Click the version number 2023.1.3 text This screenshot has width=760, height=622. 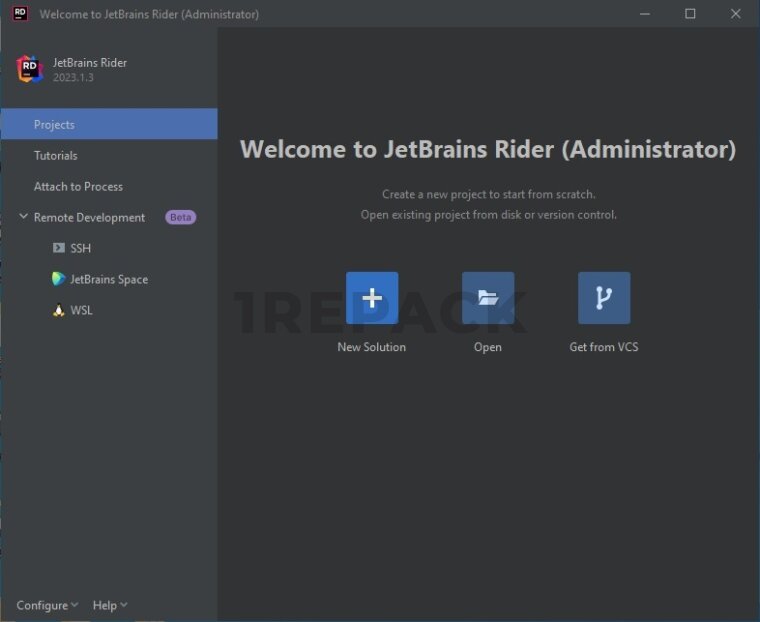coord(73,78)
